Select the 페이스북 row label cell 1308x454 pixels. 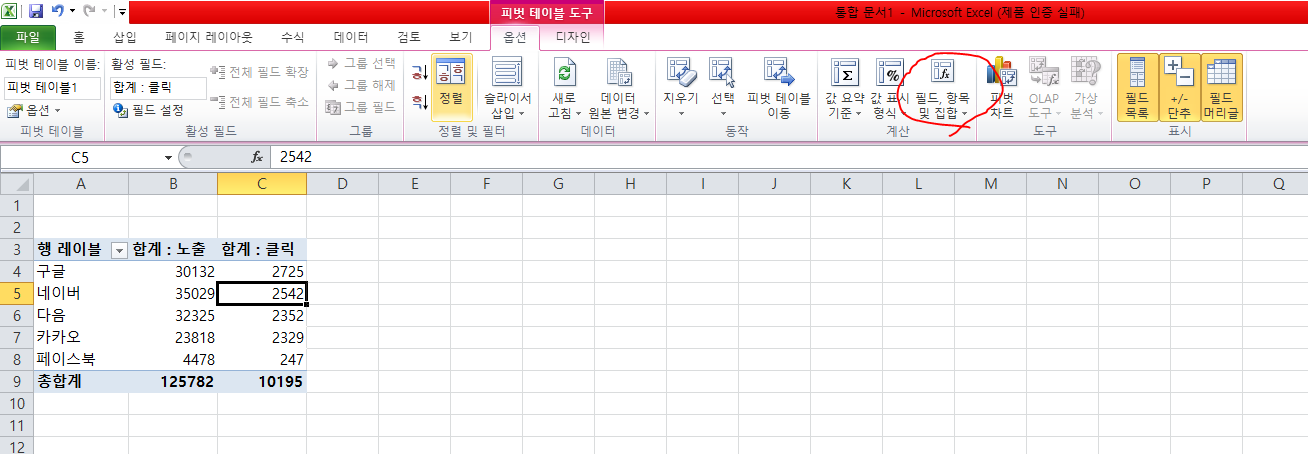click(x=81, y=360)
